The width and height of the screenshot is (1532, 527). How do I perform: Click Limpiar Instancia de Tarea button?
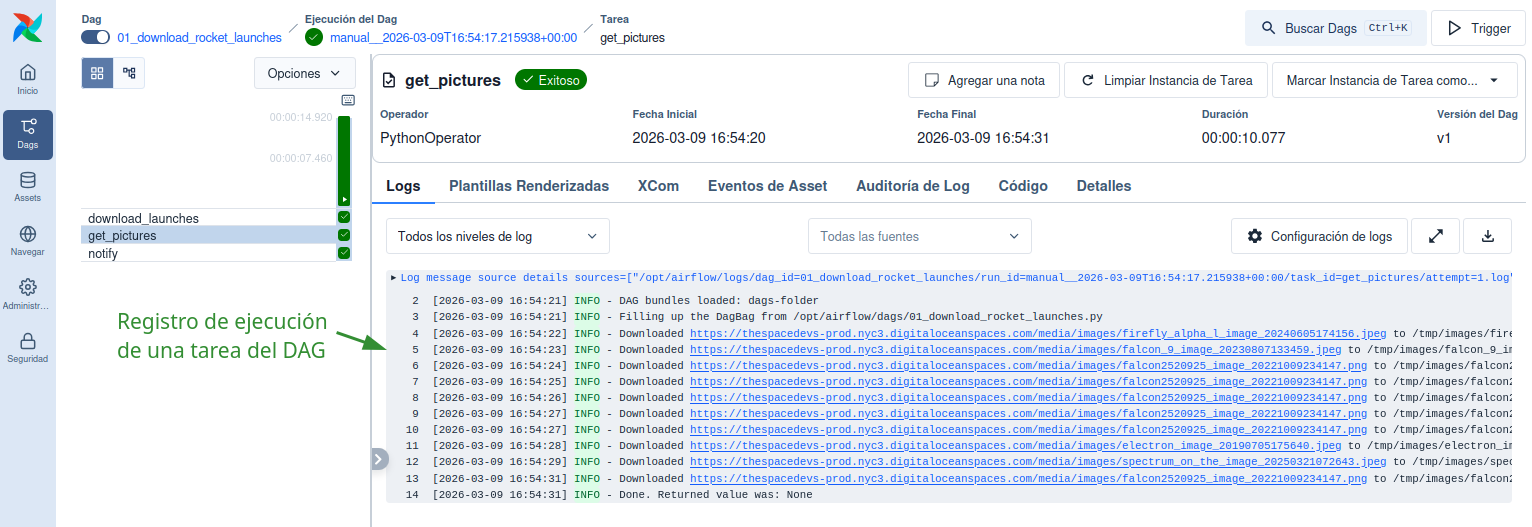pos(1165,80)
